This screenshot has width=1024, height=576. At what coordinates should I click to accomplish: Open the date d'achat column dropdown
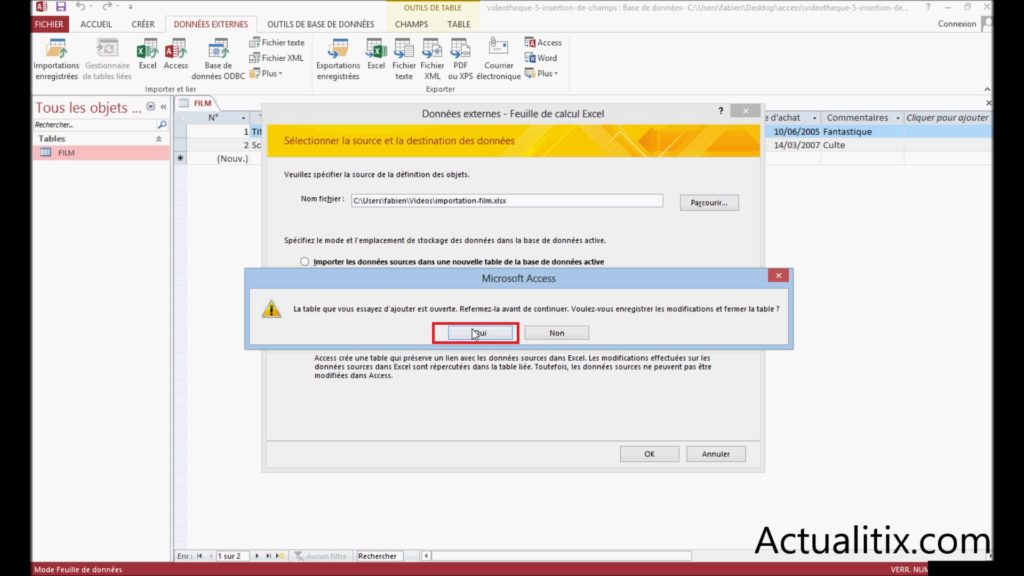[814, 118]
